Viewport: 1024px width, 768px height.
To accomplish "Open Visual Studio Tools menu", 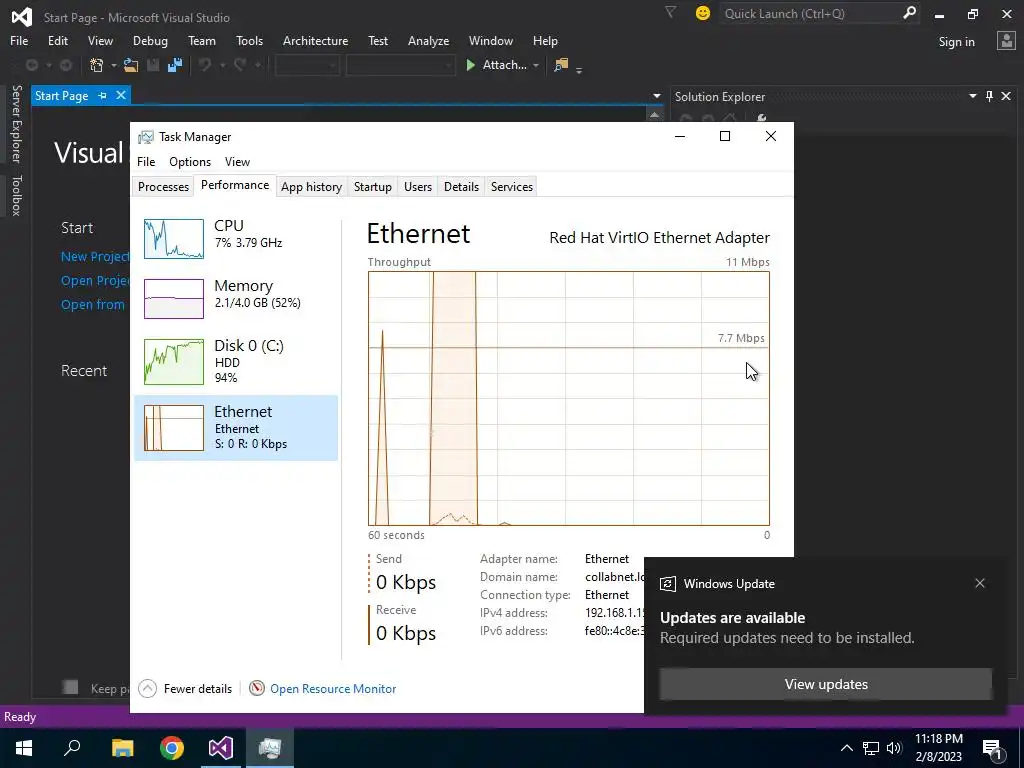I will [249, 40].
